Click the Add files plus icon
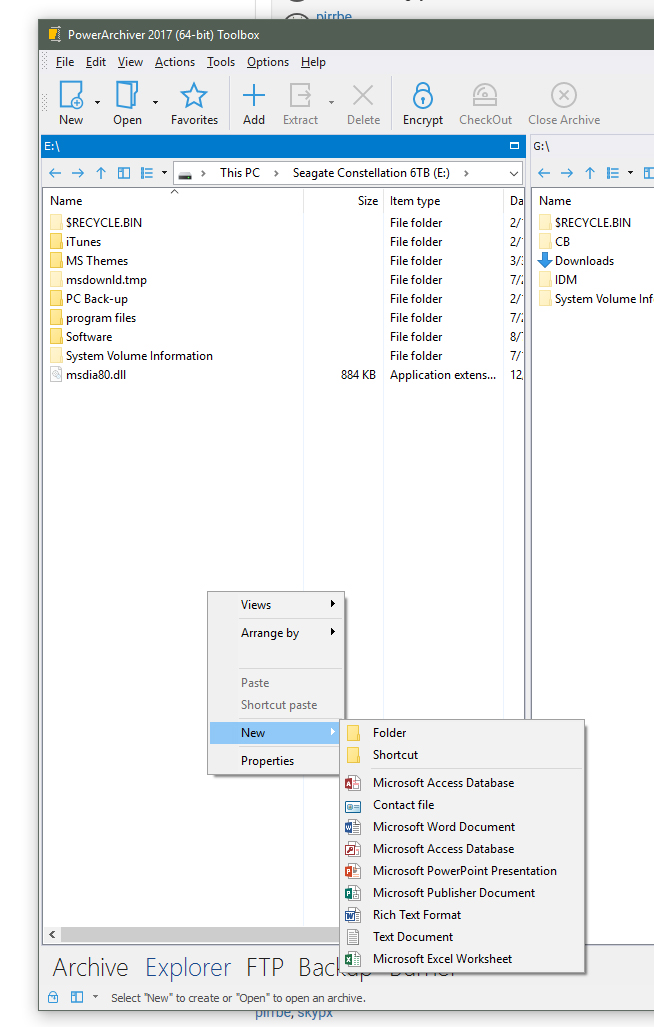Viewport: 654px width, 1027px height. [x=253, y=96]
